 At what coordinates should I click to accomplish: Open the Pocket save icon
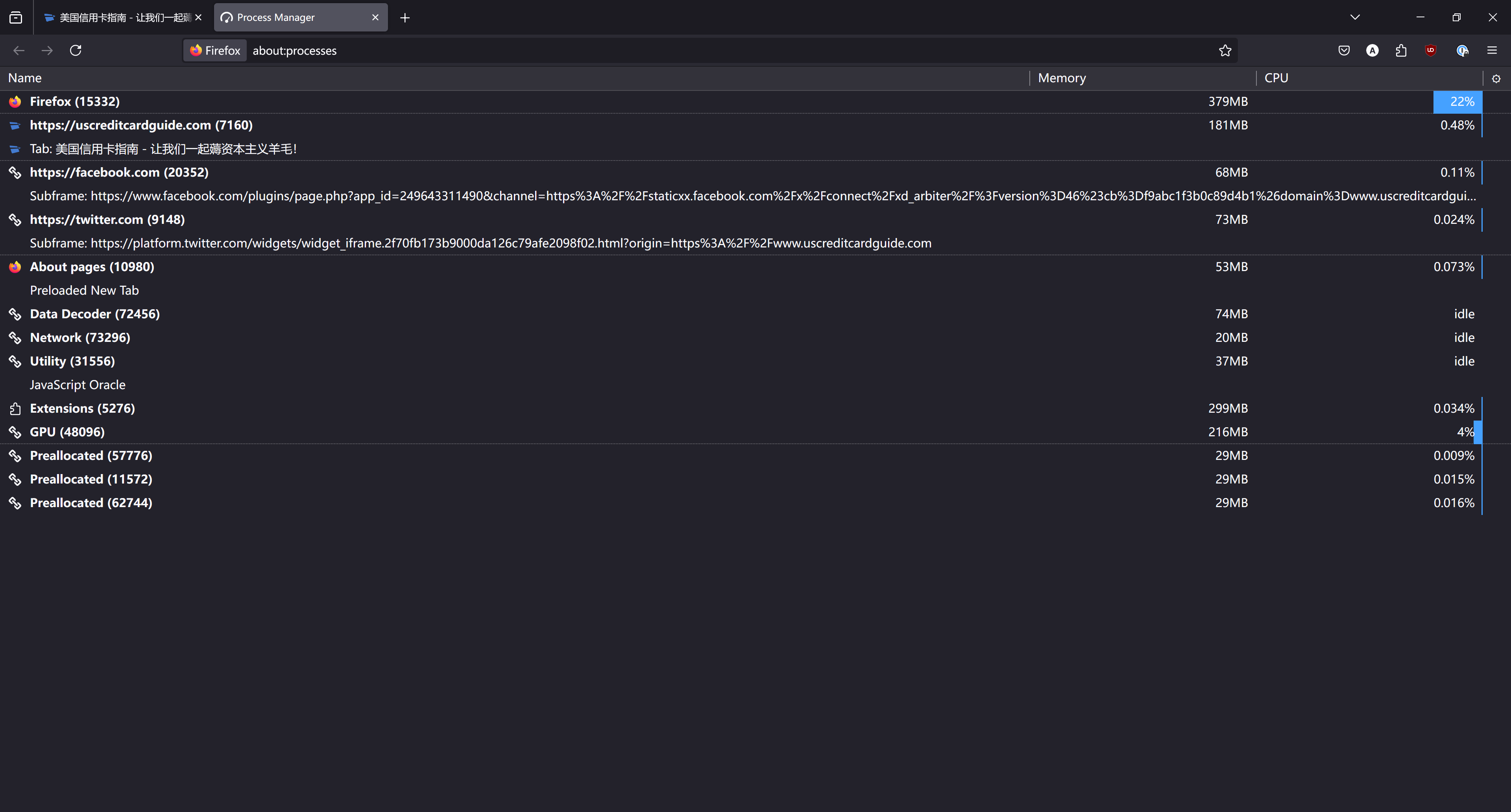click(x=1344, y=50)
